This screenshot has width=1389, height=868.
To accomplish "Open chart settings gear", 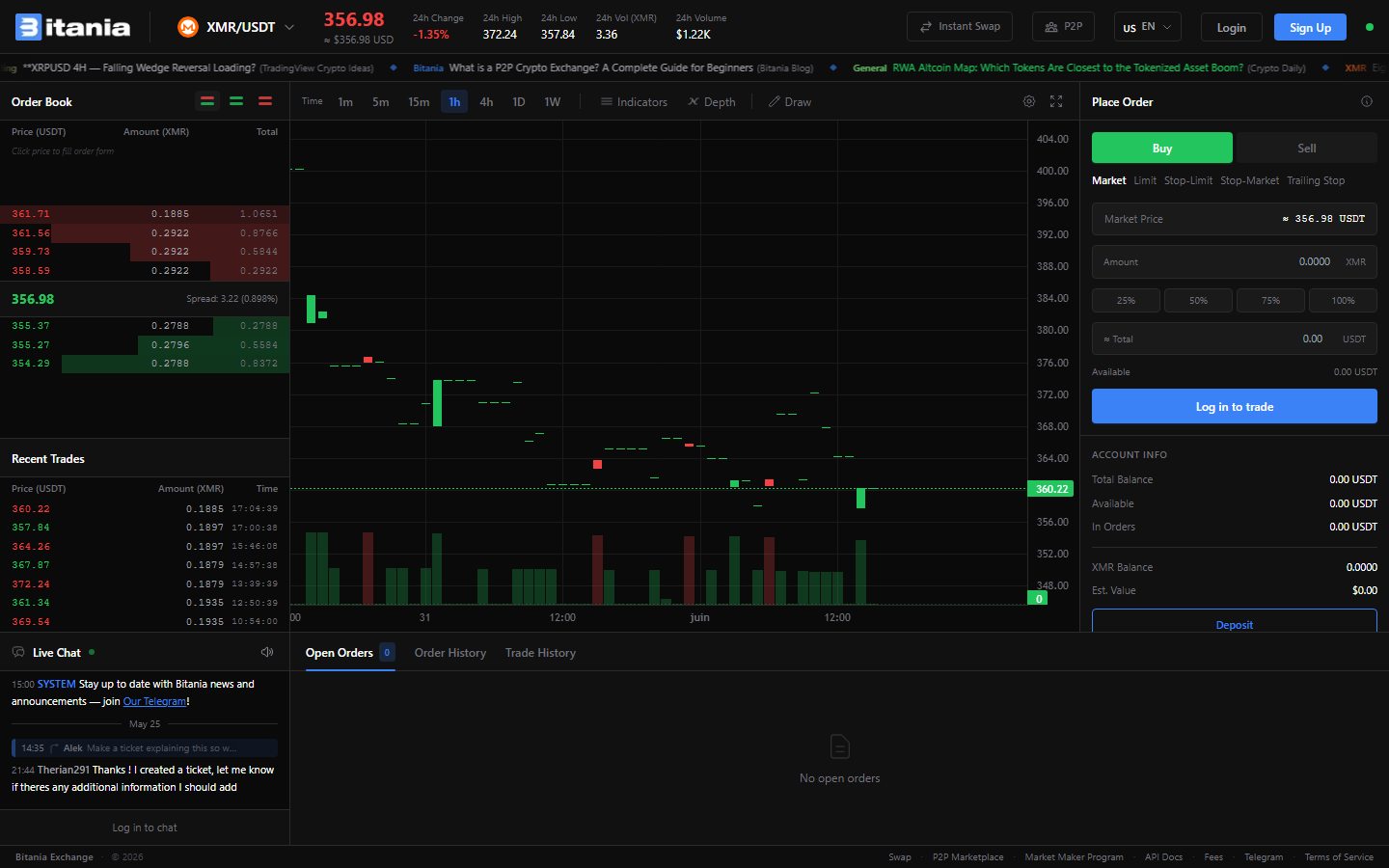I will [x=1029, y=101].
